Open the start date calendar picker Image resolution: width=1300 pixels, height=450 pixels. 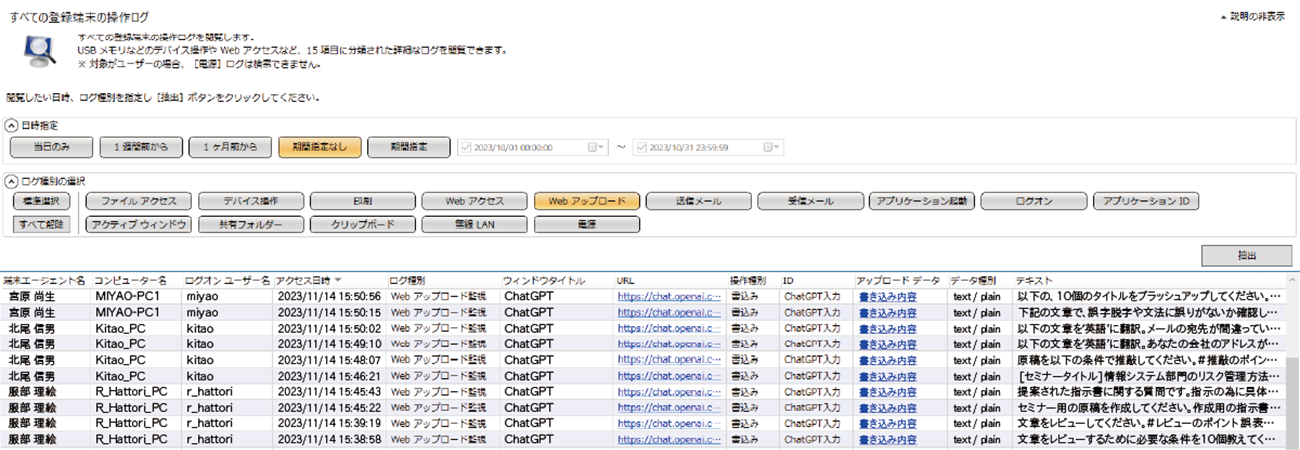597,147
